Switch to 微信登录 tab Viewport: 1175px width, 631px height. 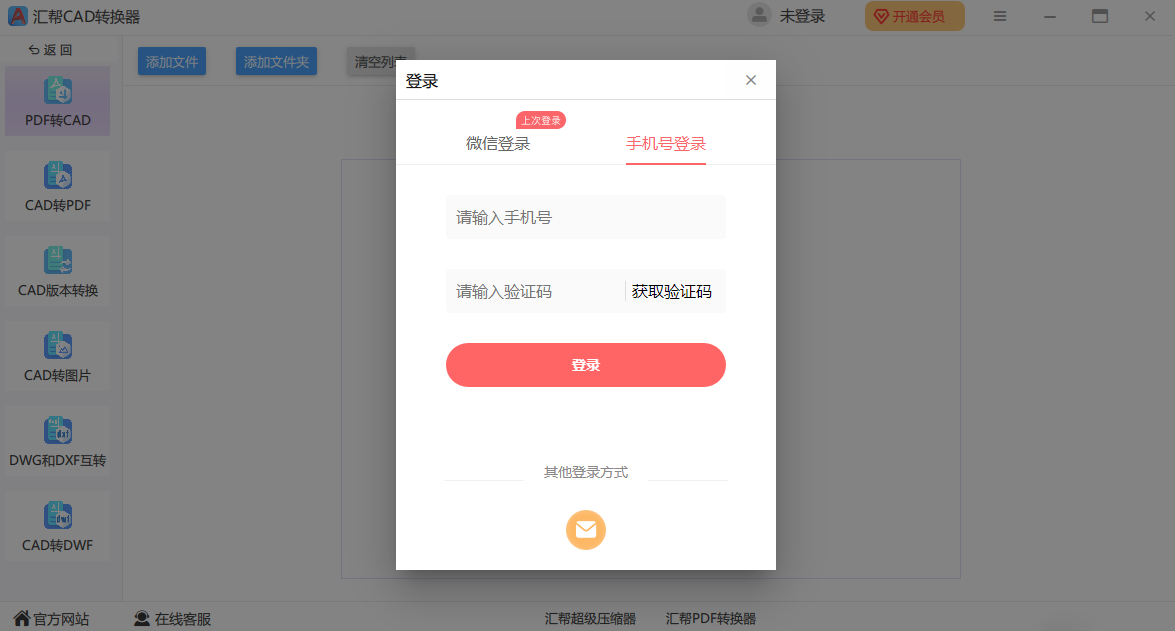498,143
